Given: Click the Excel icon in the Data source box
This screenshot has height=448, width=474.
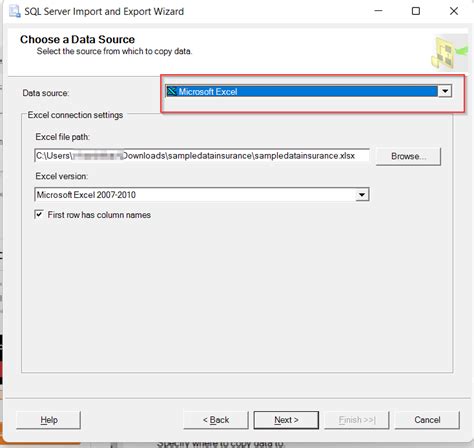Looking at the screenshot, I should pos(172,91).
